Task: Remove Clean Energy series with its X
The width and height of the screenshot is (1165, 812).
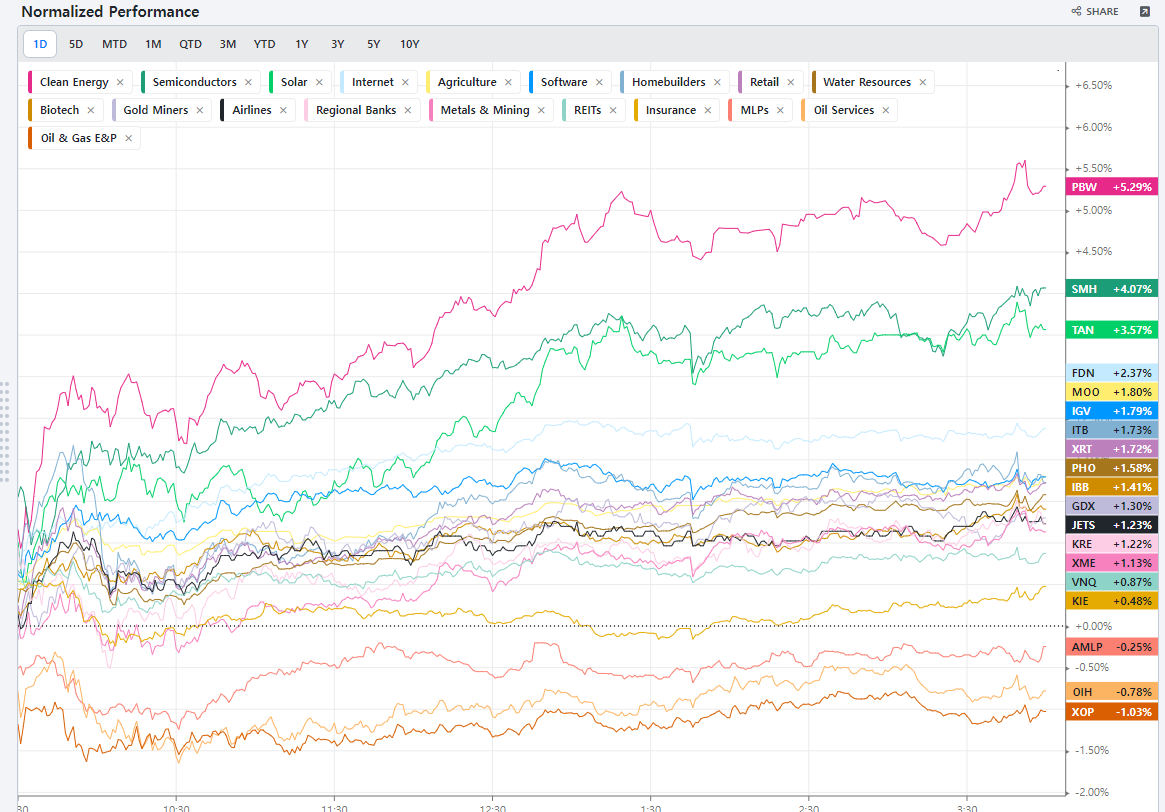Action: [x=120, y=83]
